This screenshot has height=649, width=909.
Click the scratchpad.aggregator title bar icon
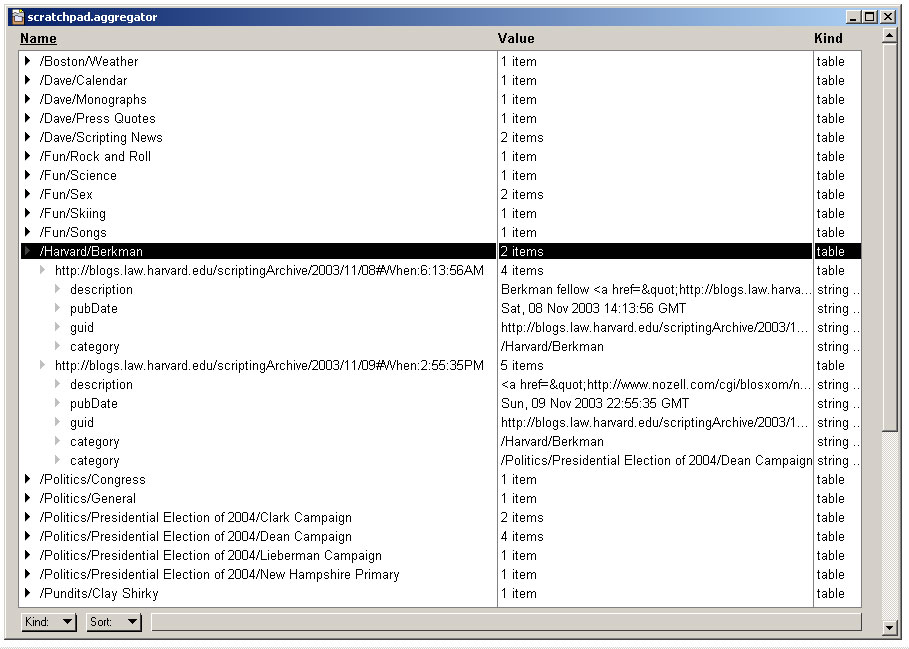[x=17, y=17]
